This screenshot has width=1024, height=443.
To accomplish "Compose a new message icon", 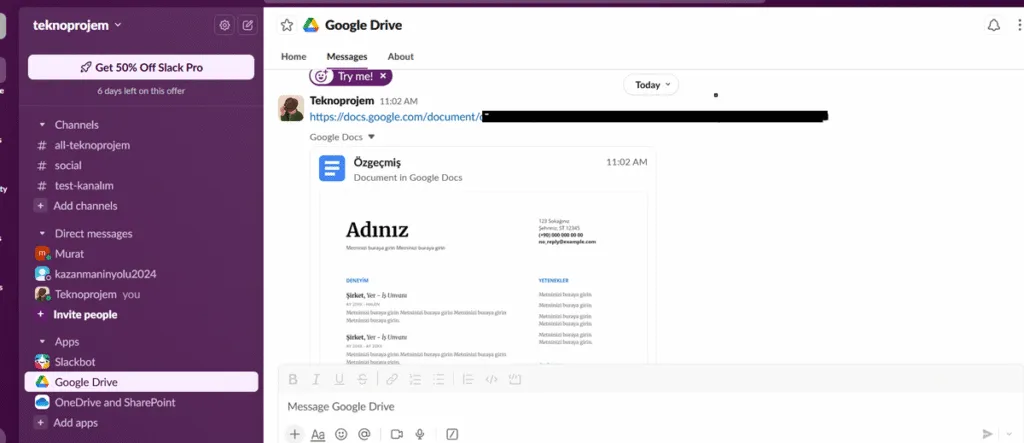I will pyautogui.click(x=248, y=25).
